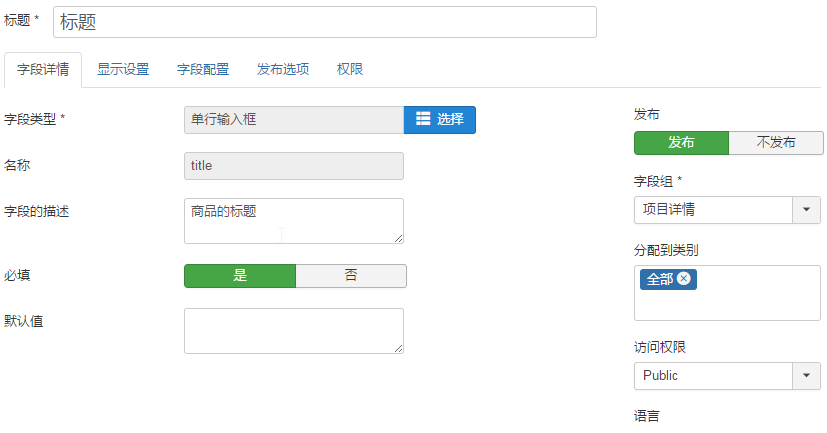Image resolution: width=827 pixels, height=433 pixels.
Task: Switch to the 显示设置 tab
Action: (x=123, y=70)
